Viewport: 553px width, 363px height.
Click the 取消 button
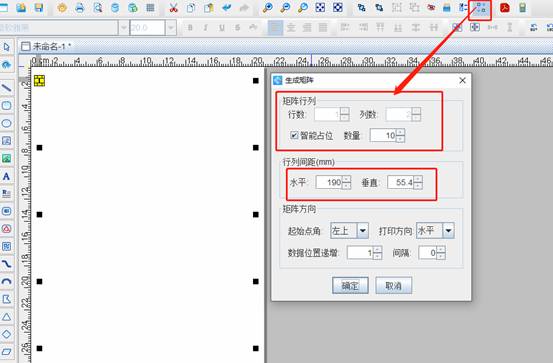click(394, 285)
